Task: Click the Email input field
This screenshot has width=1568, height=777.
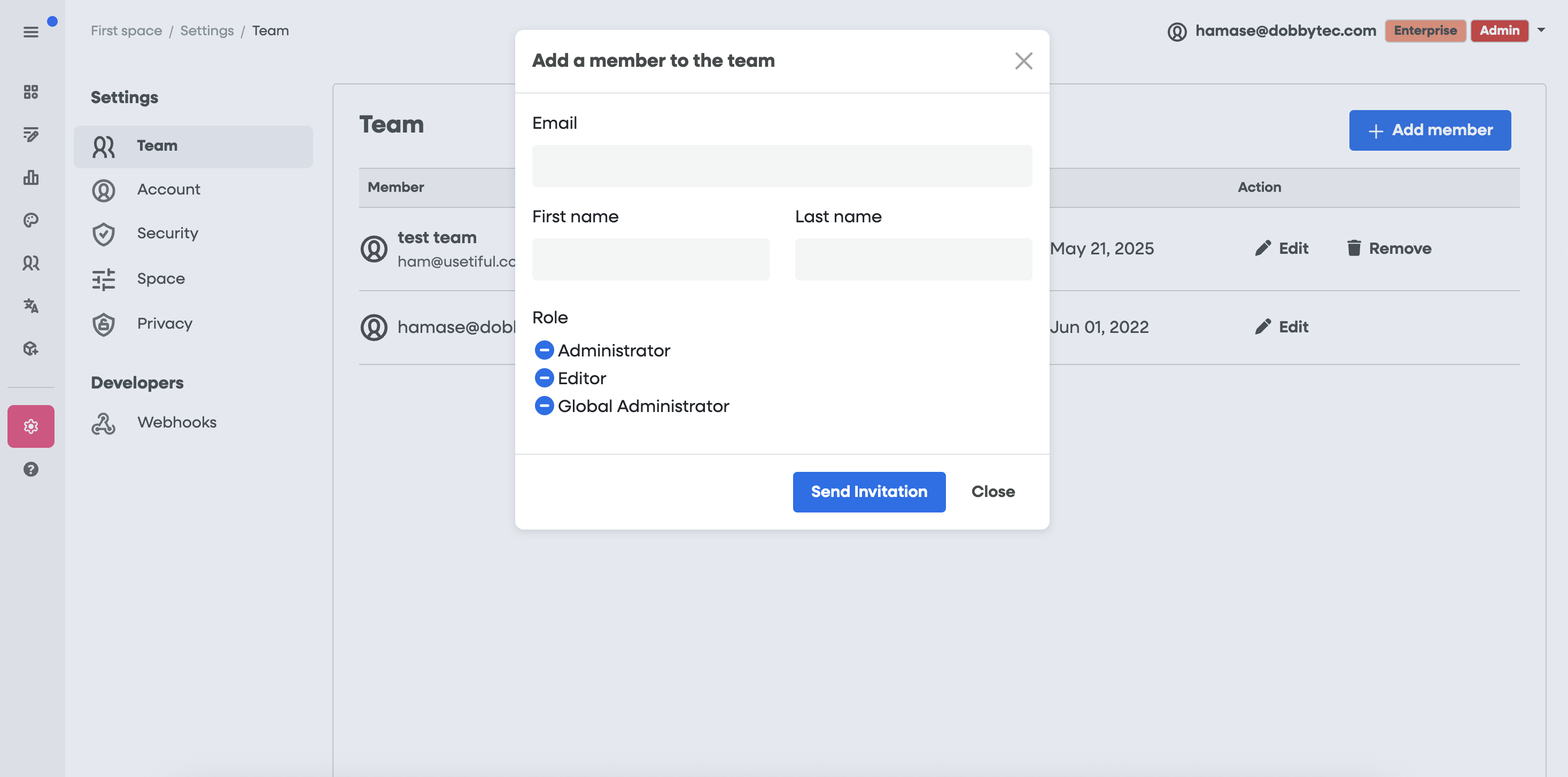Action: (781, 166)
